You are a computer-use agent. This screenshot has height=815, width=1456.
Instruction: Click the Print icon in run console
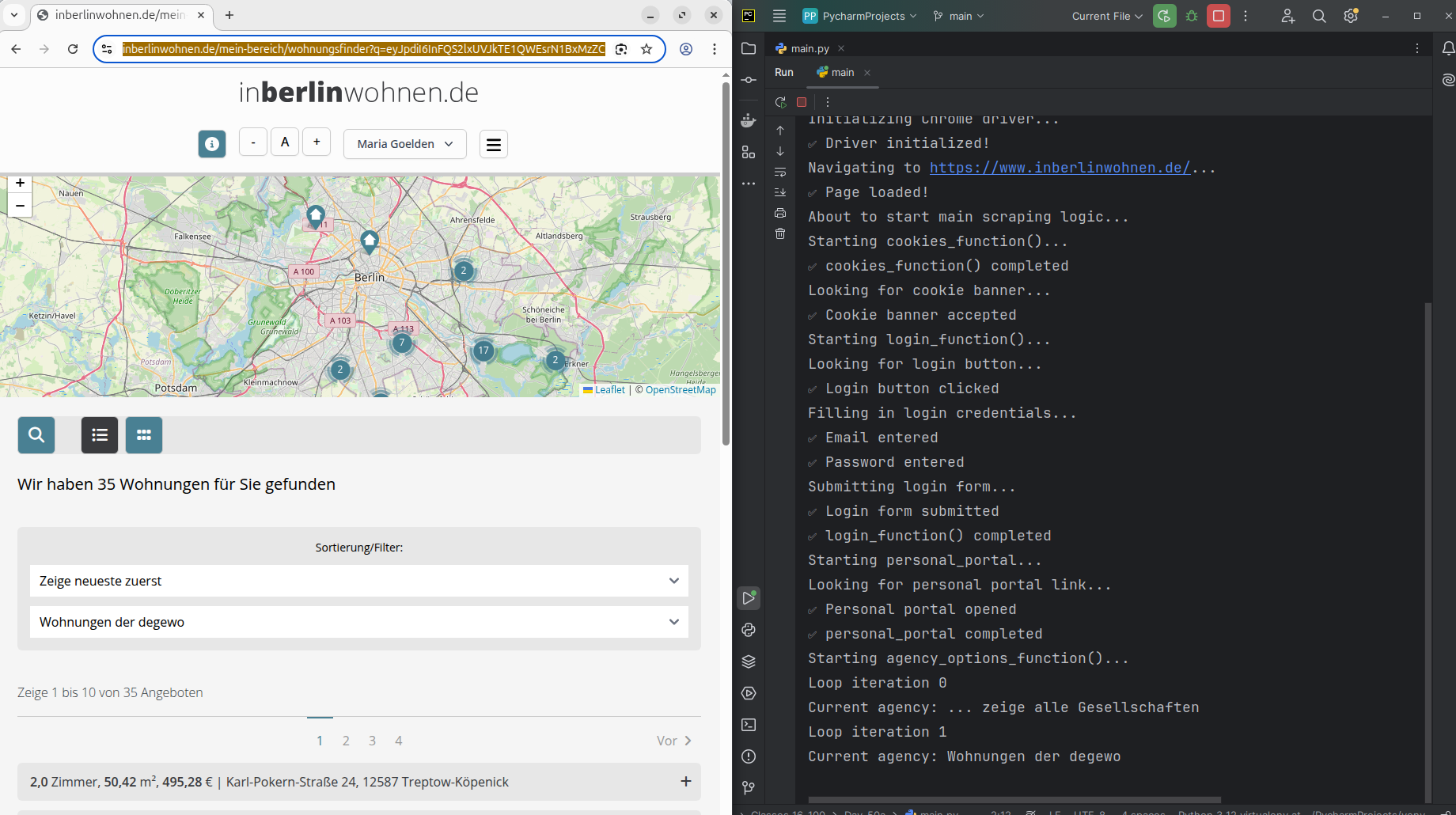click(x=780, y=213)
